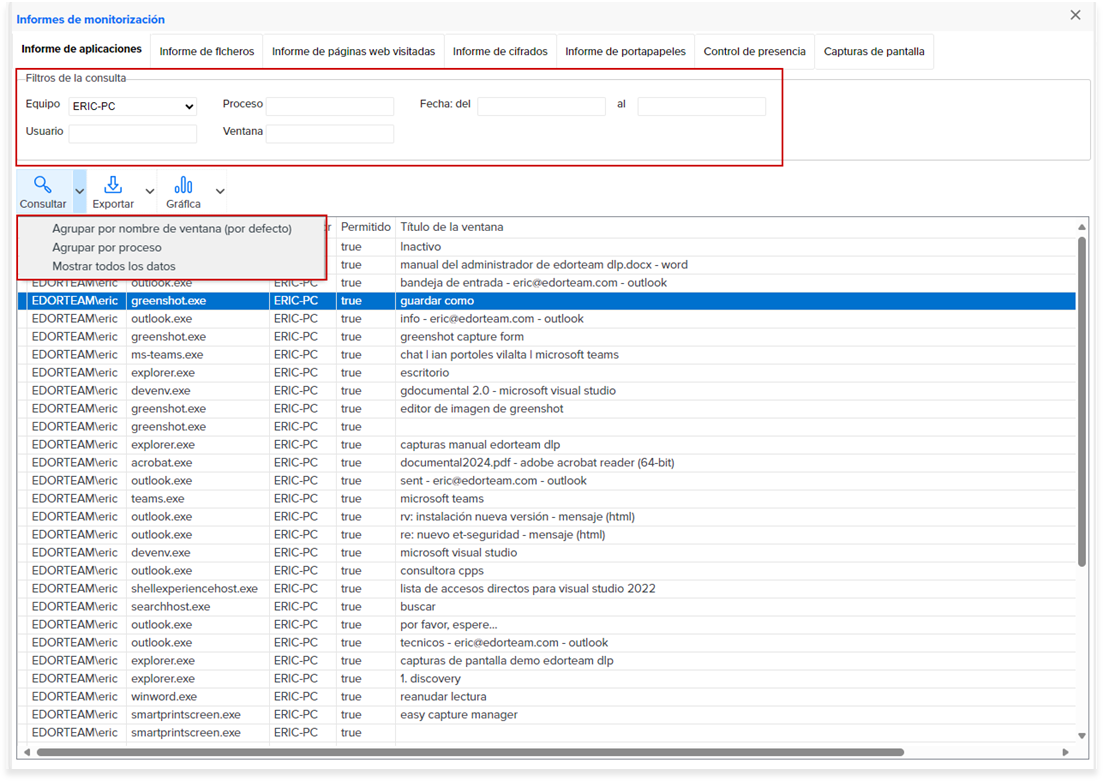1103x781 pixels.
Task: Switch to Informe de aplicaciones tab
Action: [x=82, y=49]
